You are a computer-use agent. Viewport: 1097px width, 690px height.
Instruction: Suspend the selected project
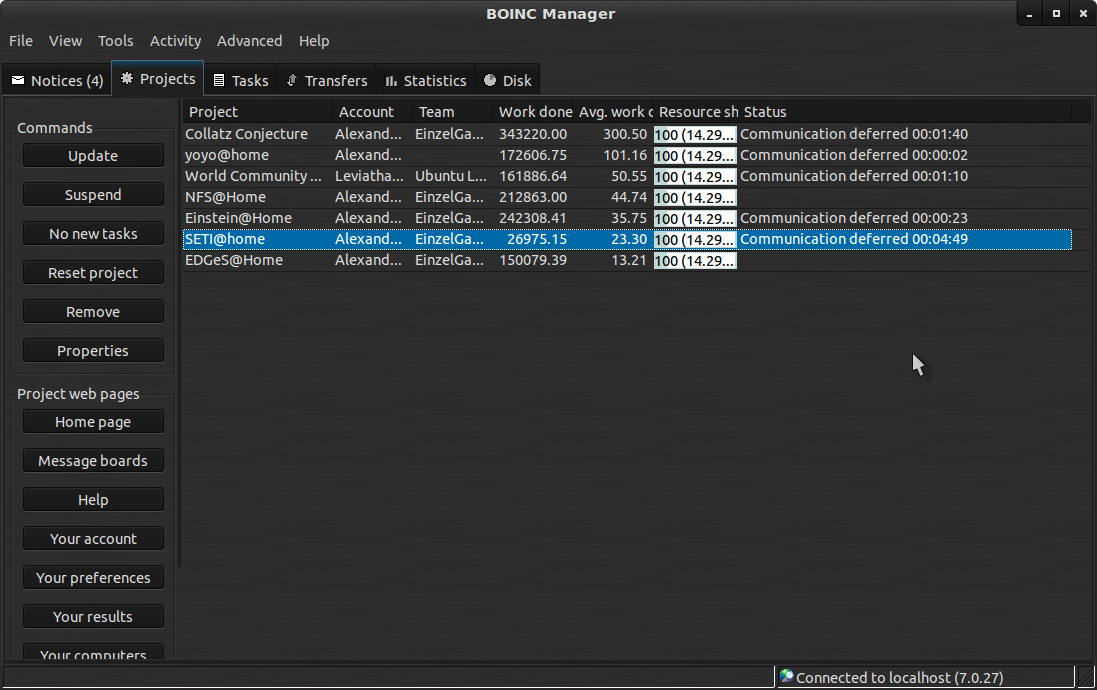coord(93,195)
